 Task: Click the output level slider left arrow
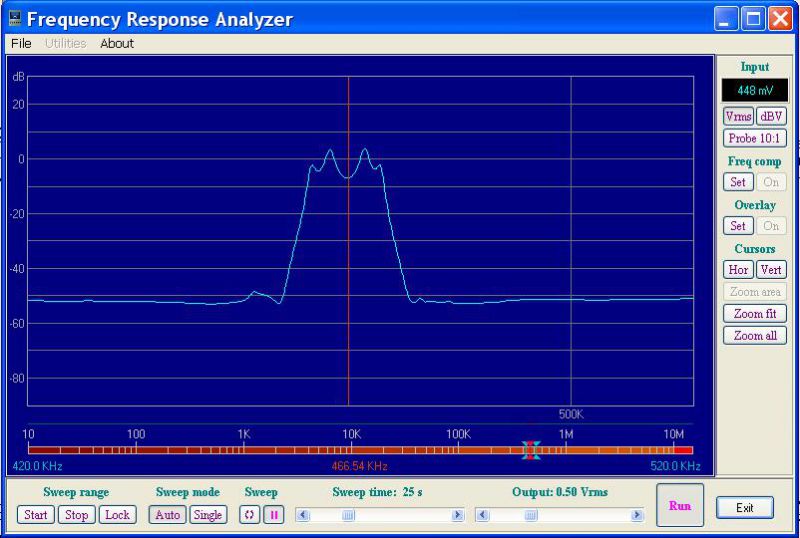pos(482,515)
